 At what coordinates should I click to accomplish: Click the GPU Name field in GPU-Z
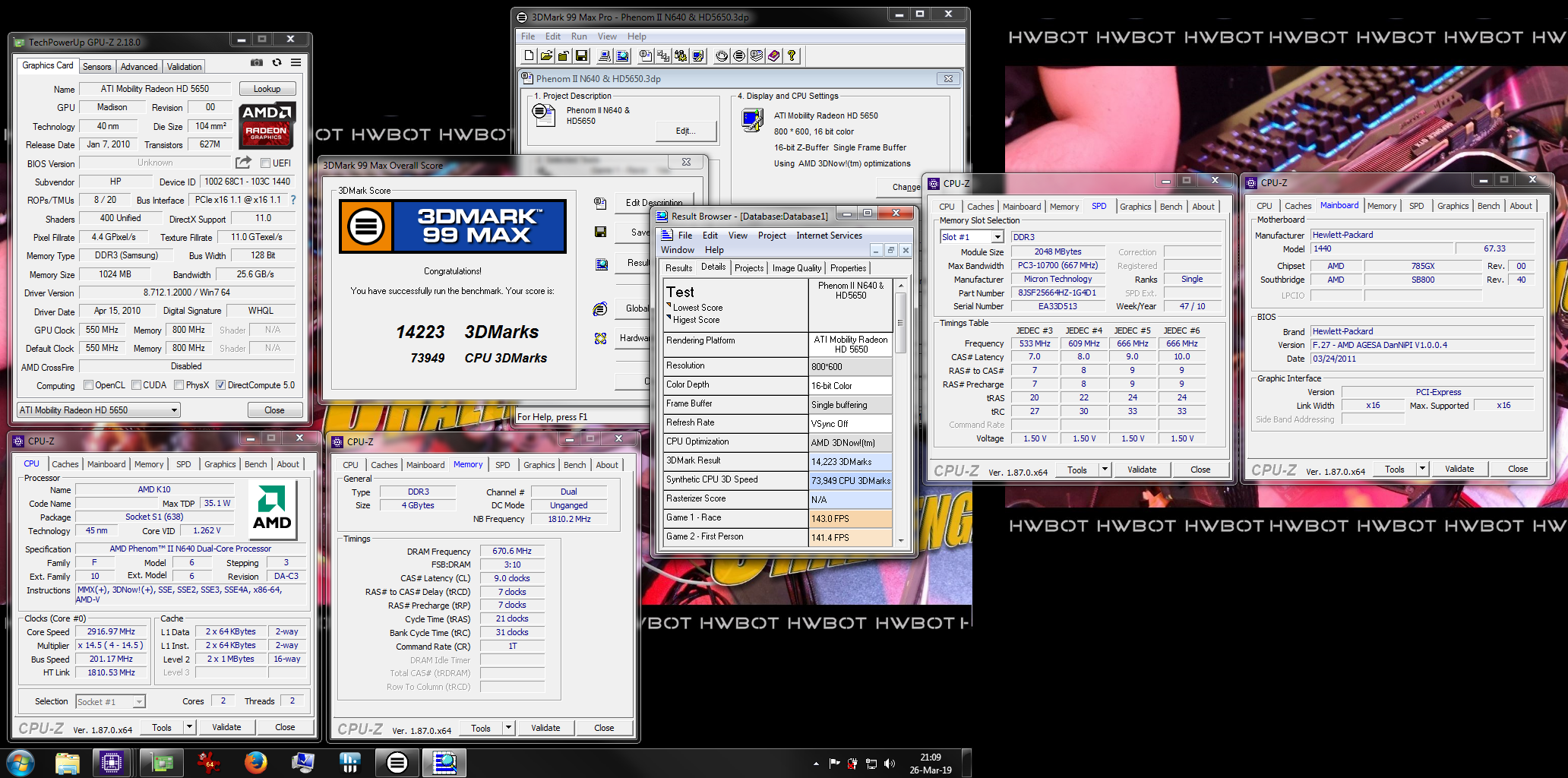(154, 89)
